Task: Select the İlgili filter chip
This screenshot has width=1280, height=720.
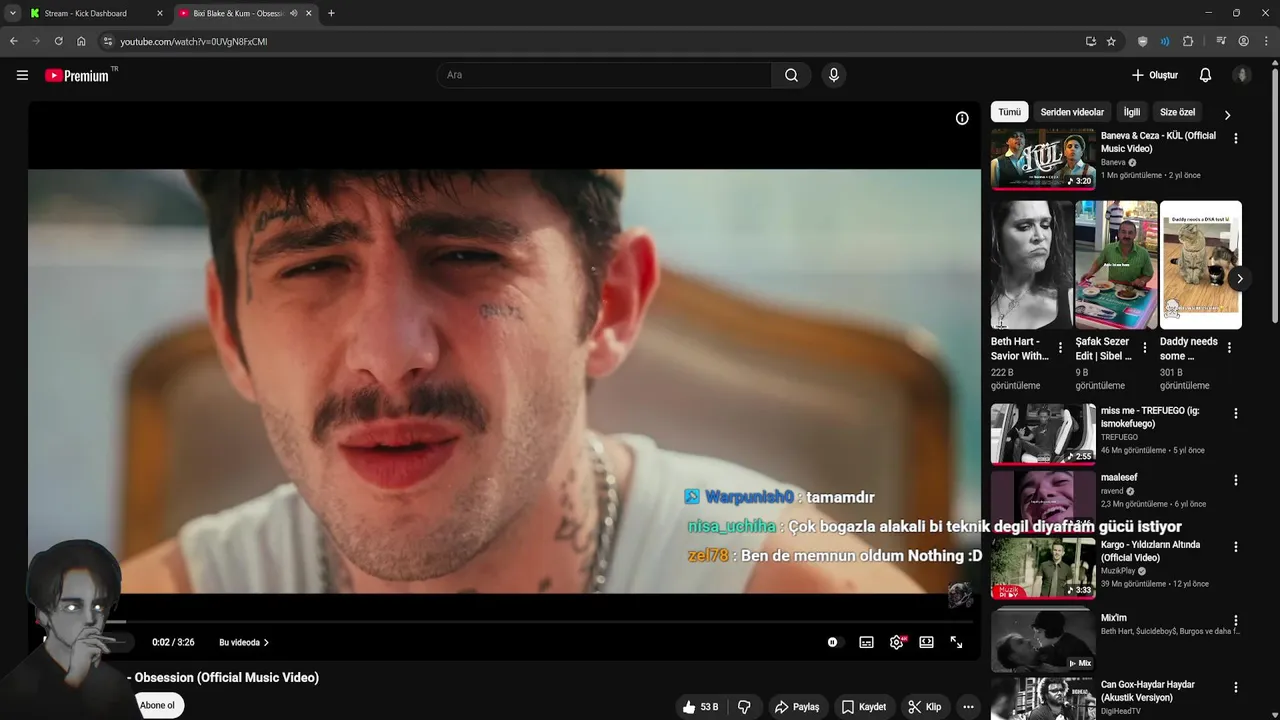Action: pos(1131,112)
